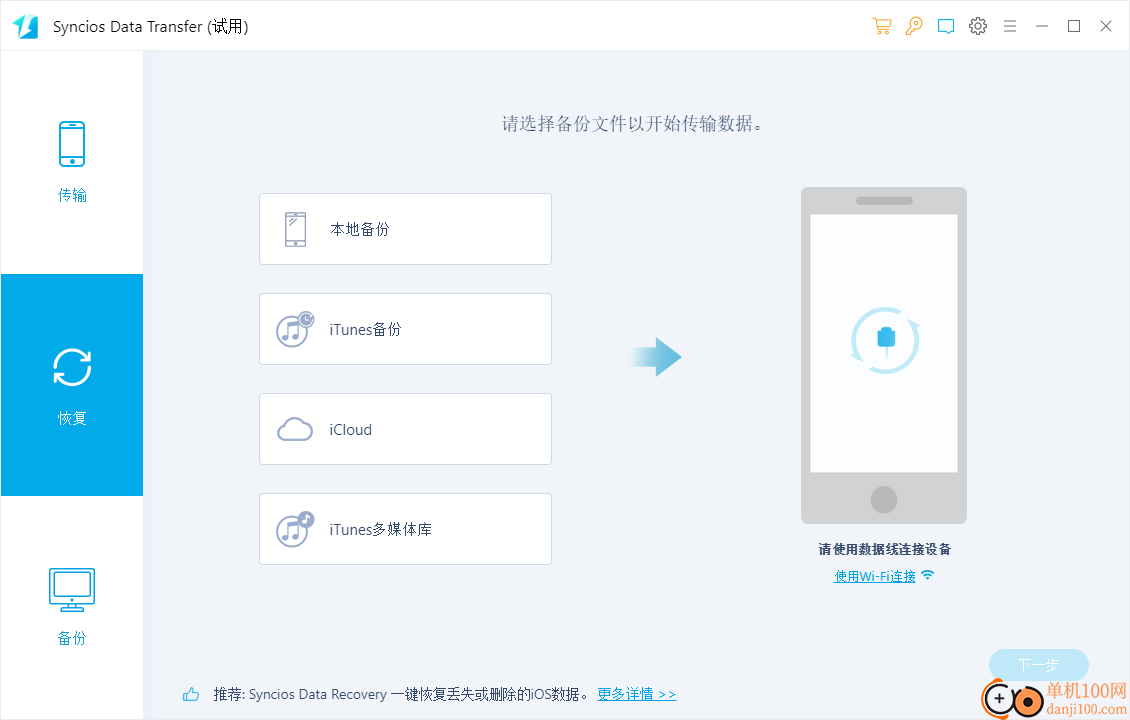Click the Syncios app logo
The height and width of the screenshot is (720, 1130).
click(x=26, y=27)
